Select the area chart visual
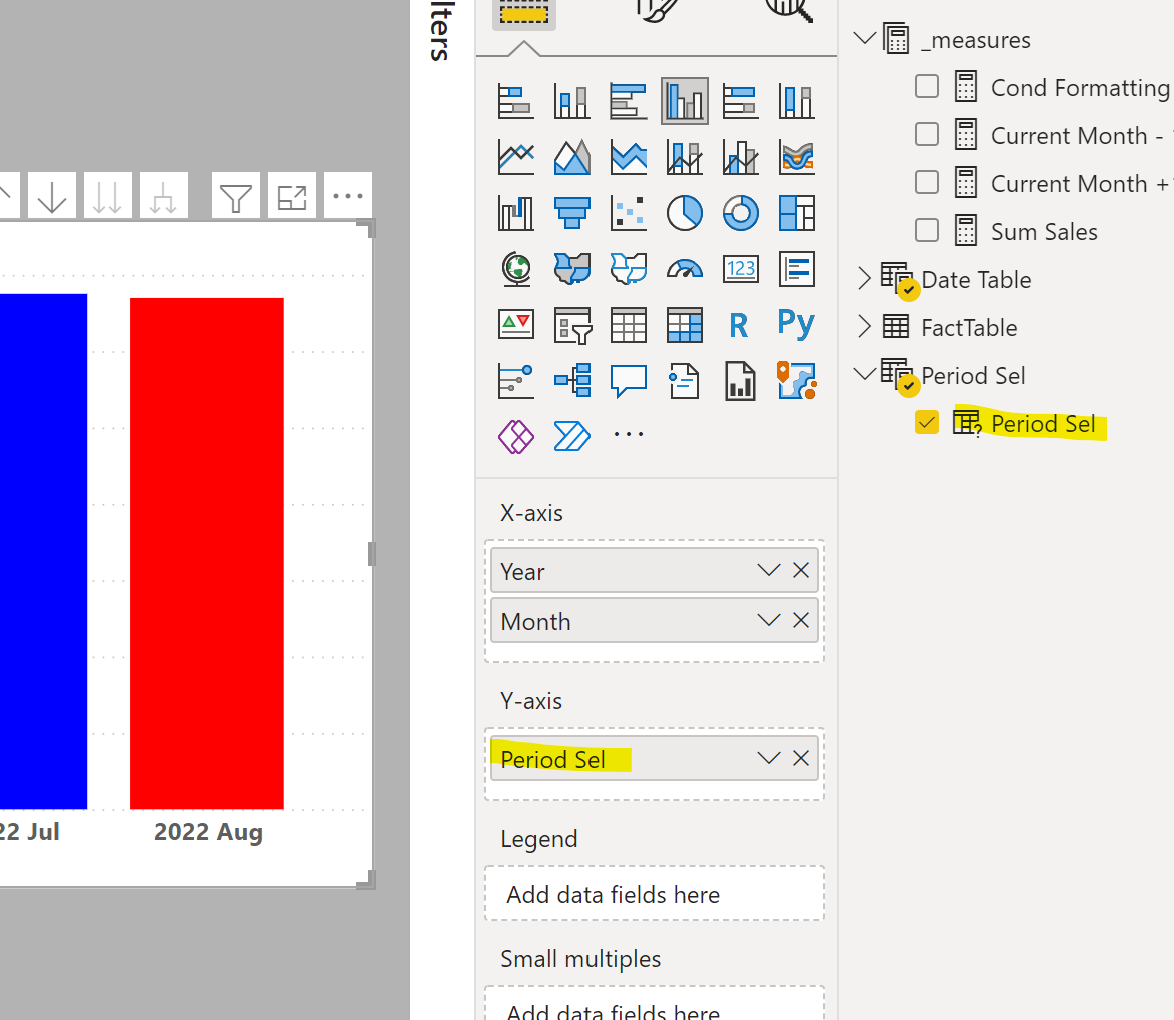Viewport: 1174px width, 1020px height. 572,157
